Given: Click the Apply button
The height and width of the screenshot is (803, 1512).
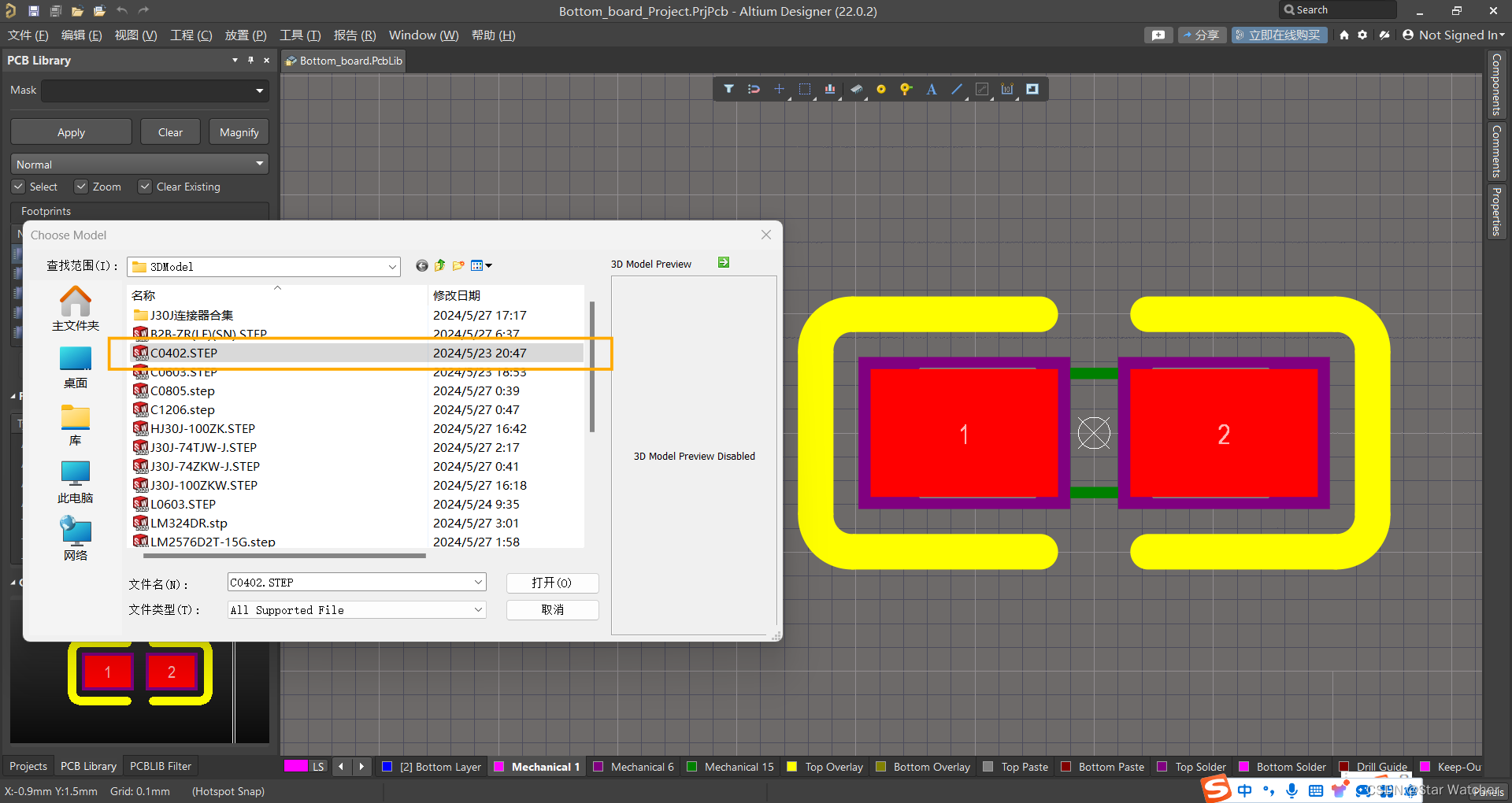Looking at the screenshot, I should click(x=71, y=132).
